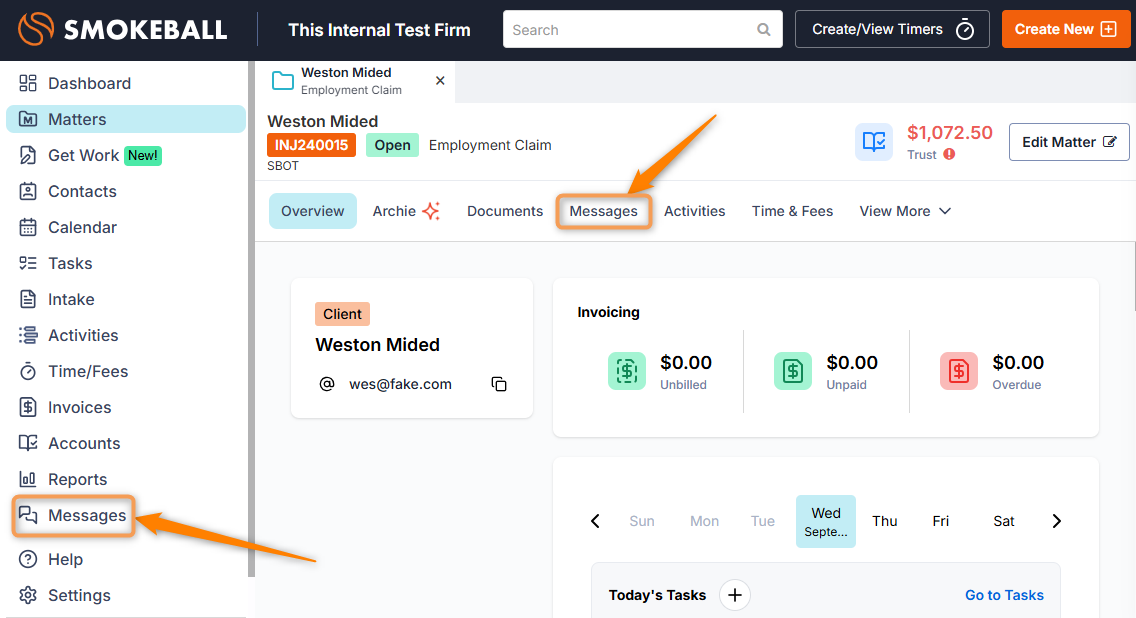Screen dimensions: 1136x618
Task: Go to next week in calendar
Action: pyautogui.click(x=1056, y=521)
